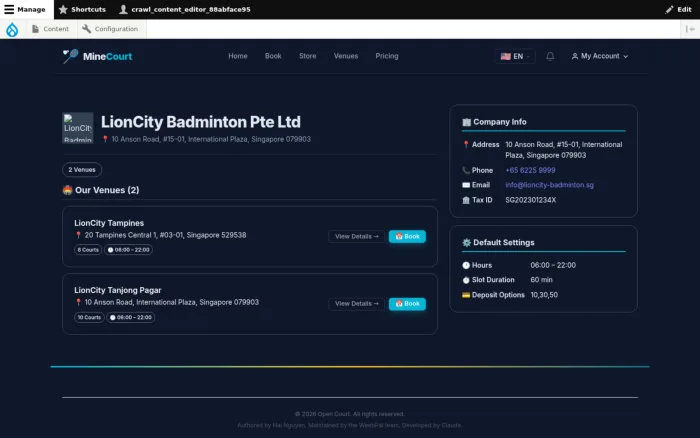Click the 10 Courts badge
Viewport: 700px width, 438px height.
tap(89, 317)
